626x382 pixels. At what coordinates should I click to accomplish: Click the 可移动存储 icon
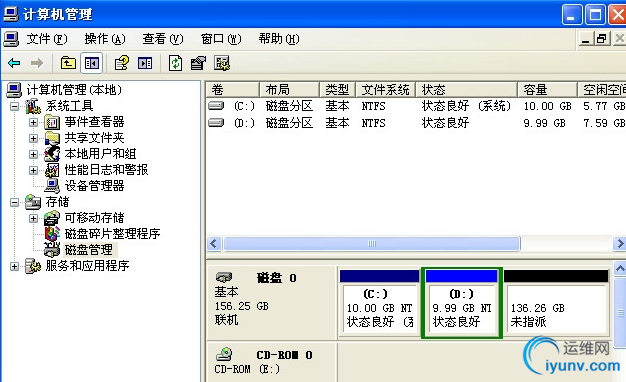click(x=52, y=218)
